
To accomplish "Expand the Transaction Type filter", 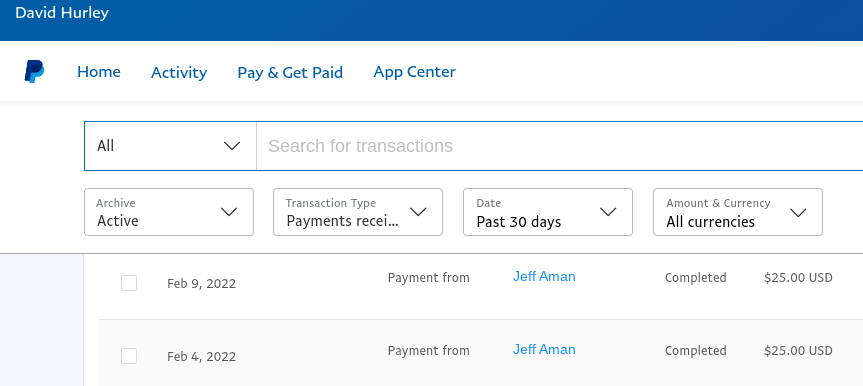I will tap(358, 212).
